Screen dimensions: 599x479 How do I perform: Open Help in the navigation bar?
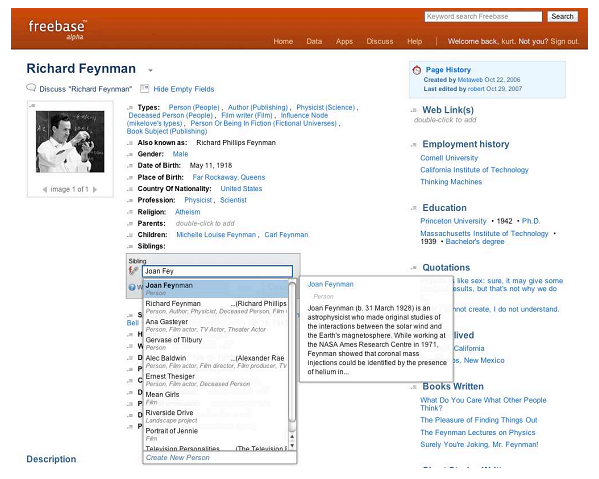point(414,41)
